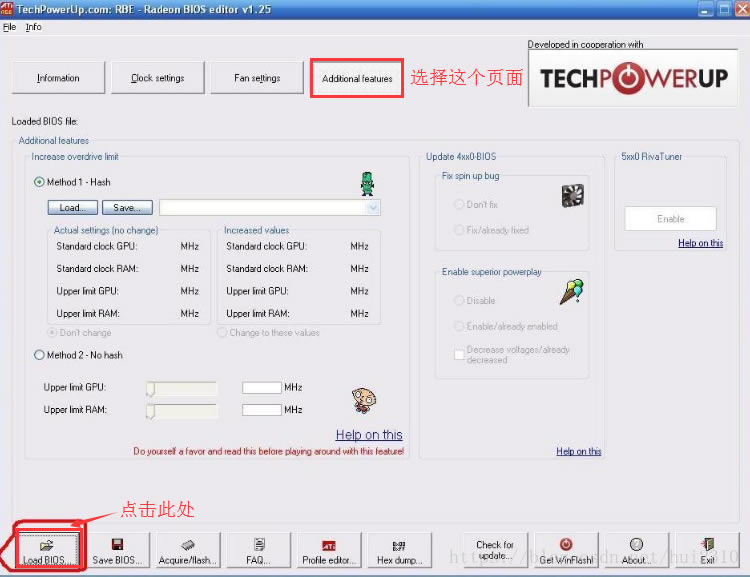Screen dimensions: 750x577
Task: Click the Load BIOS button
Action: pos(47,550)
